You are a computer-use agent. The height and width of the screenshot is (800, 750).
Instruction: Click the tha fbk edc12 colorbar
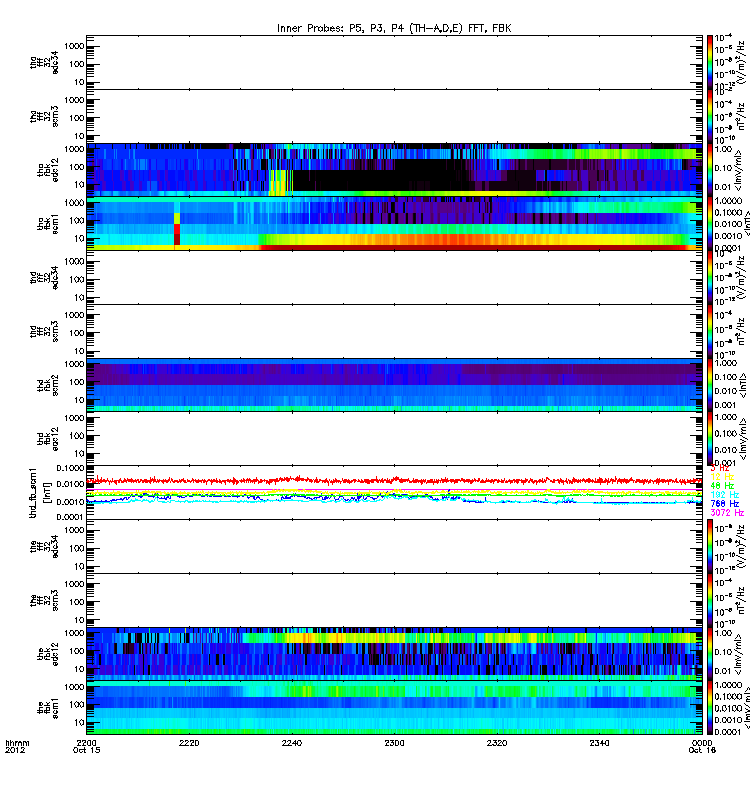pos(710,170)
